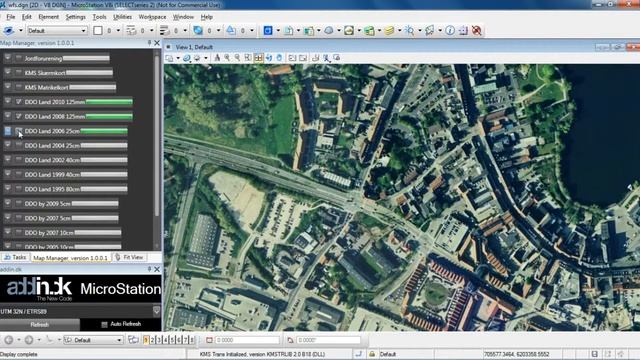Toggle view 2 button in view groups
Viewport: 640px width, 360px height.
(153, 340)
